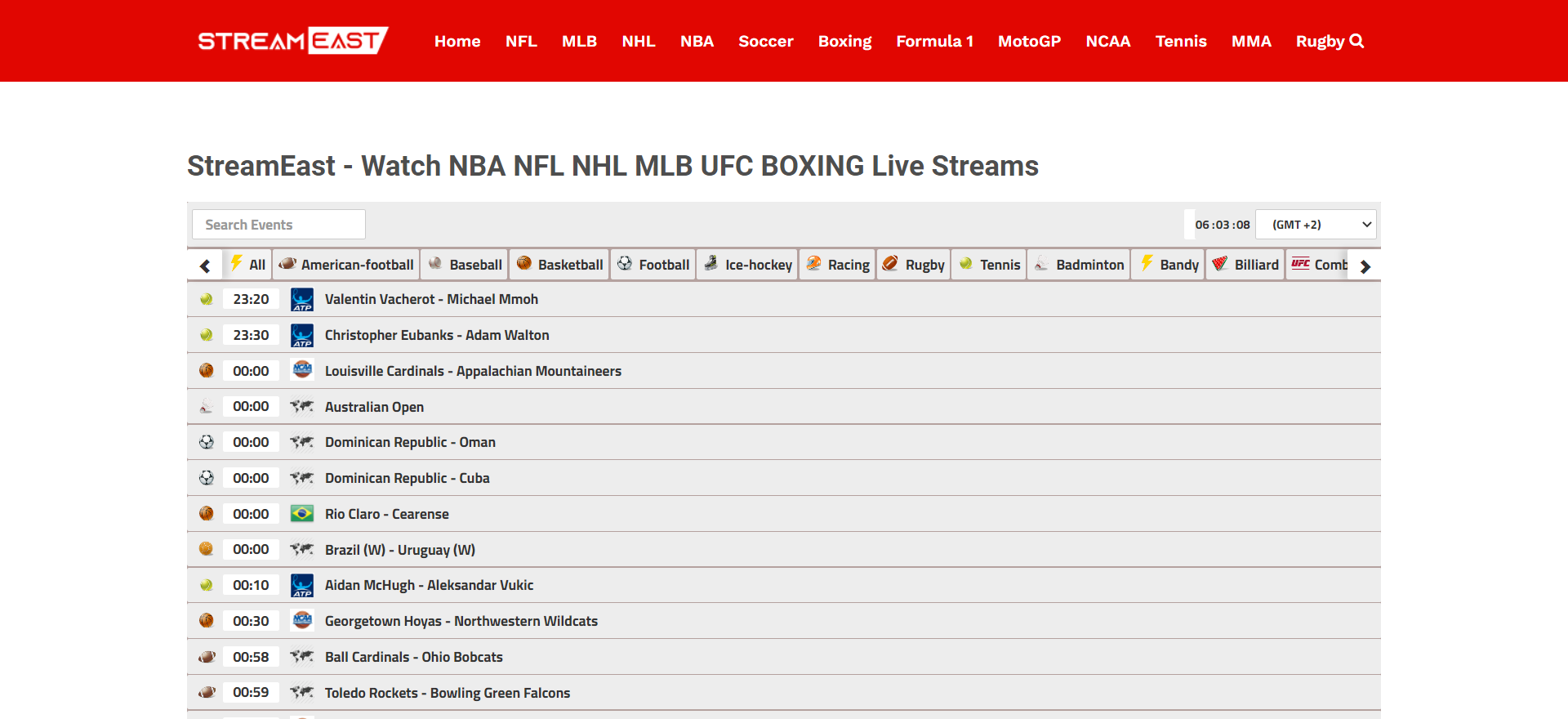
Task: Click ATP logo beside Valentin Vacherot match
Action: [302, 299]
